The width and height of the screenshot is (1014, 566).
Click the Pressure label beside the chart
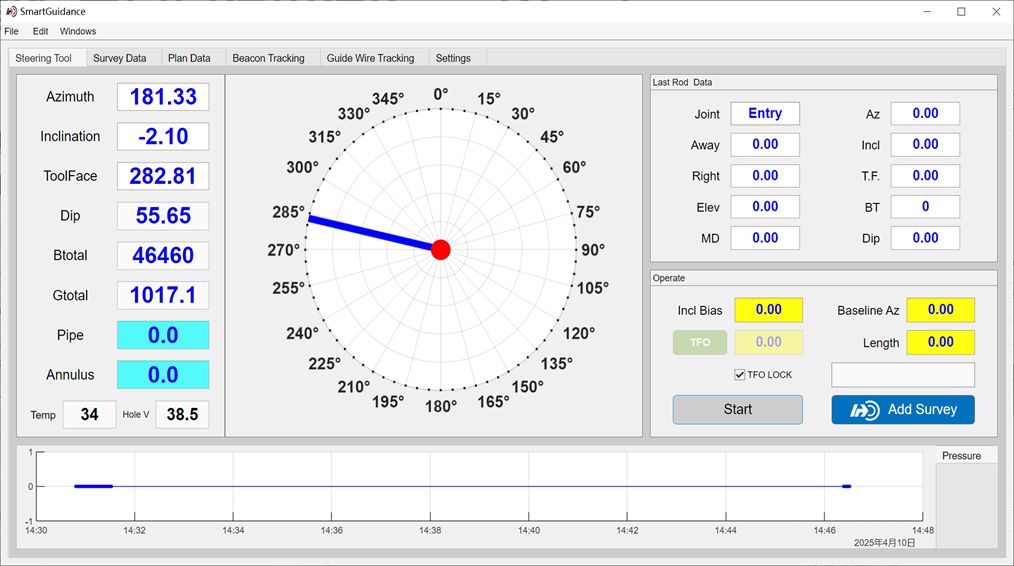pyautogui.click(x=961, y=456)
